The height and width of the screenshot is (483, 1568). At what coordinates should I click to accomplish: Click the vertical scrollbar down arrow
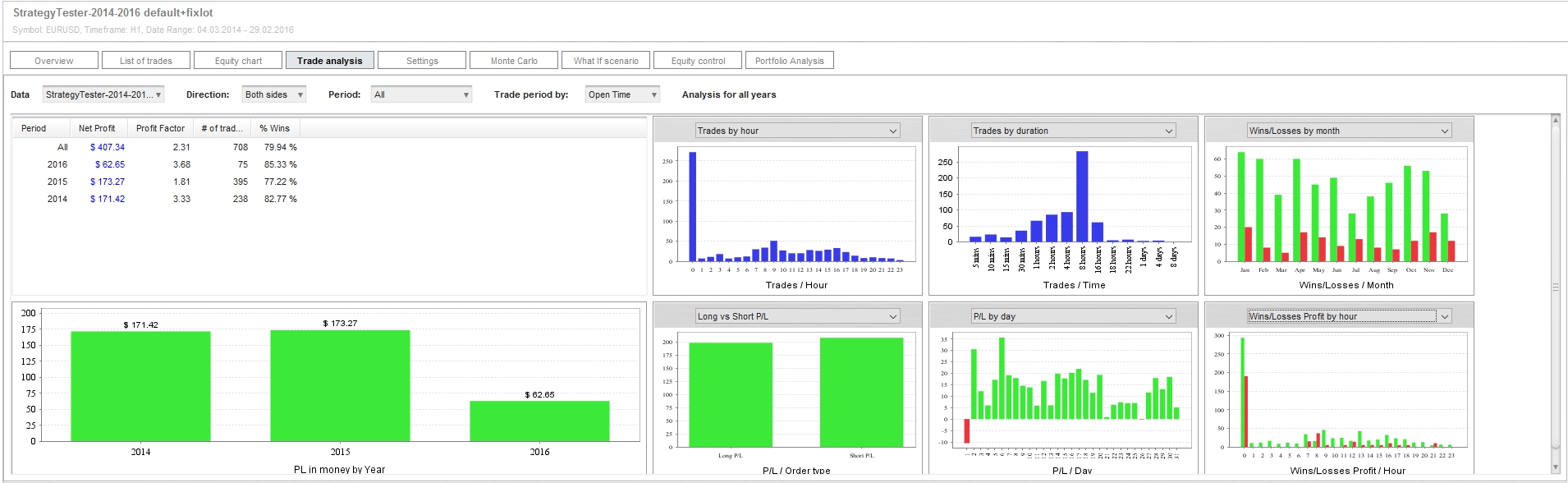1555,467
